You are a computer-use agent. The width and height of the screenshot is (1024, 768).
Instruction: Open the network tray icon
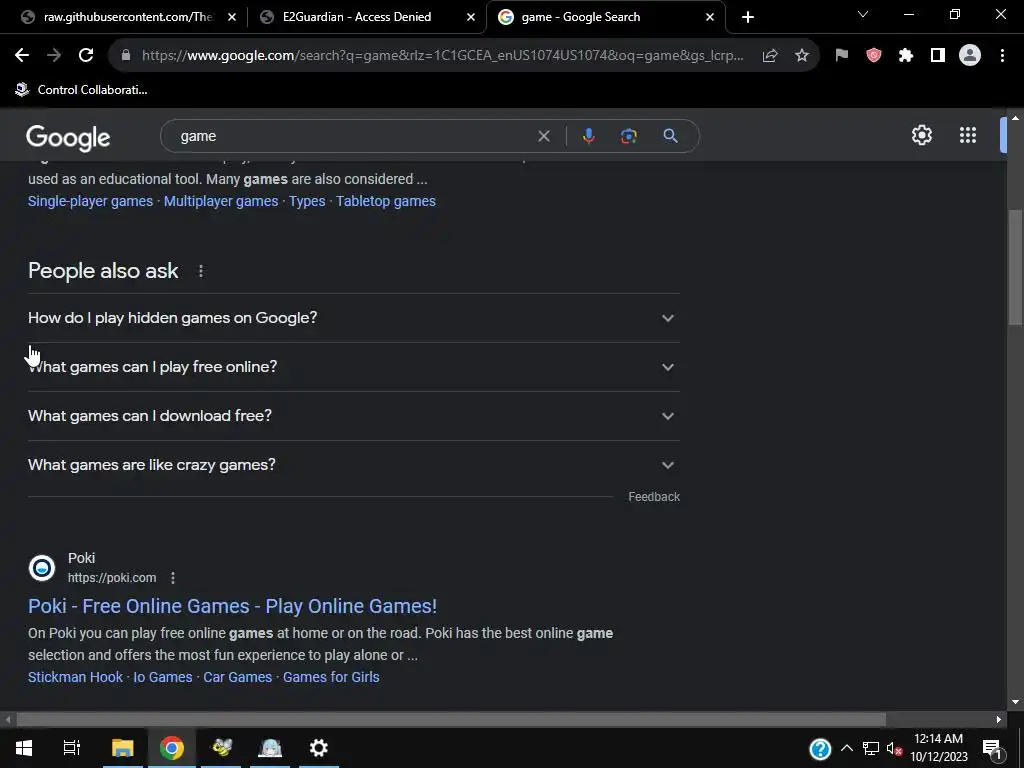[x=871, y=748]
